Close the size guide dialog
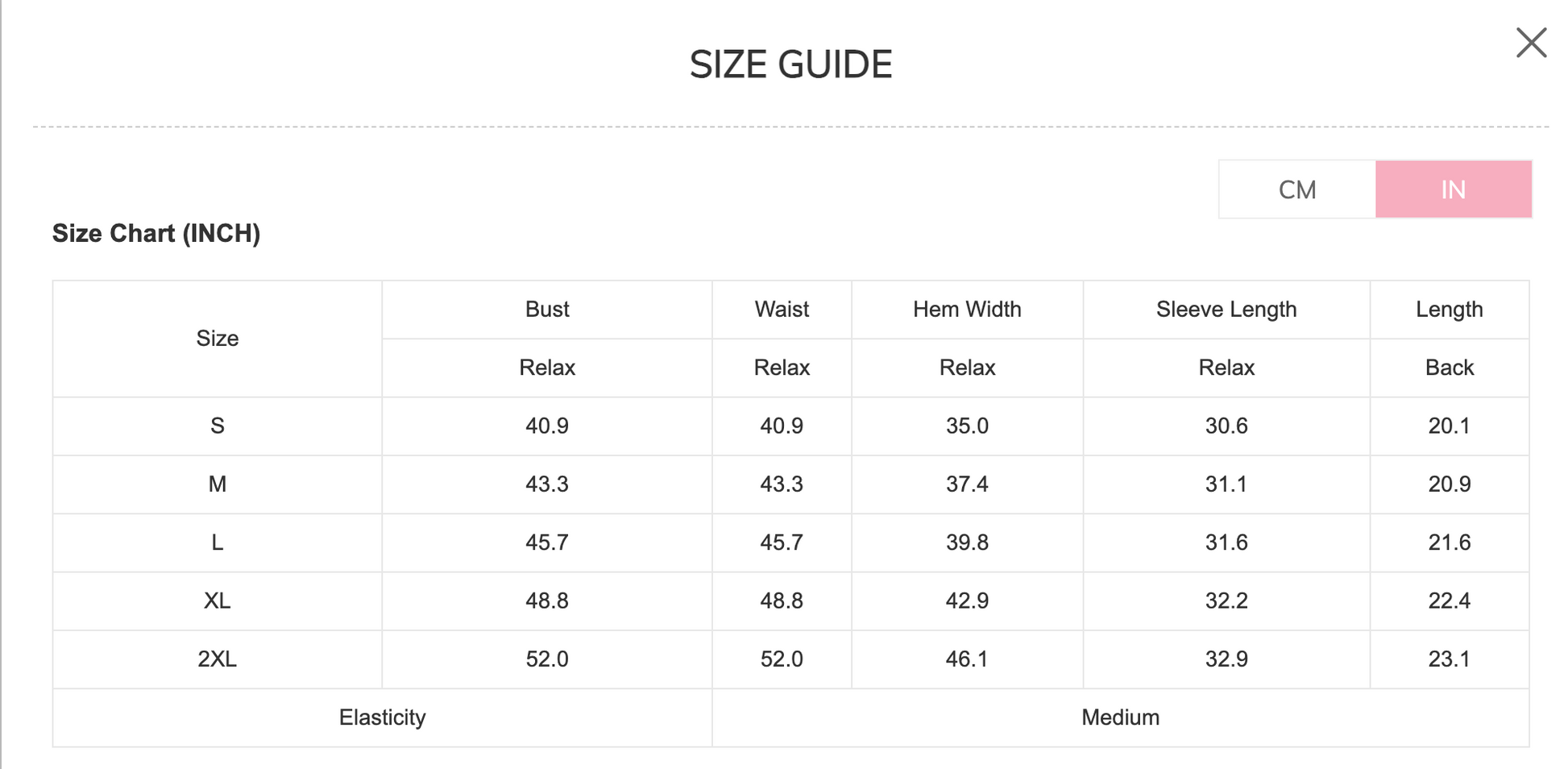The width and height of the screenshot is (1568, 769). tap(1531, 43)
